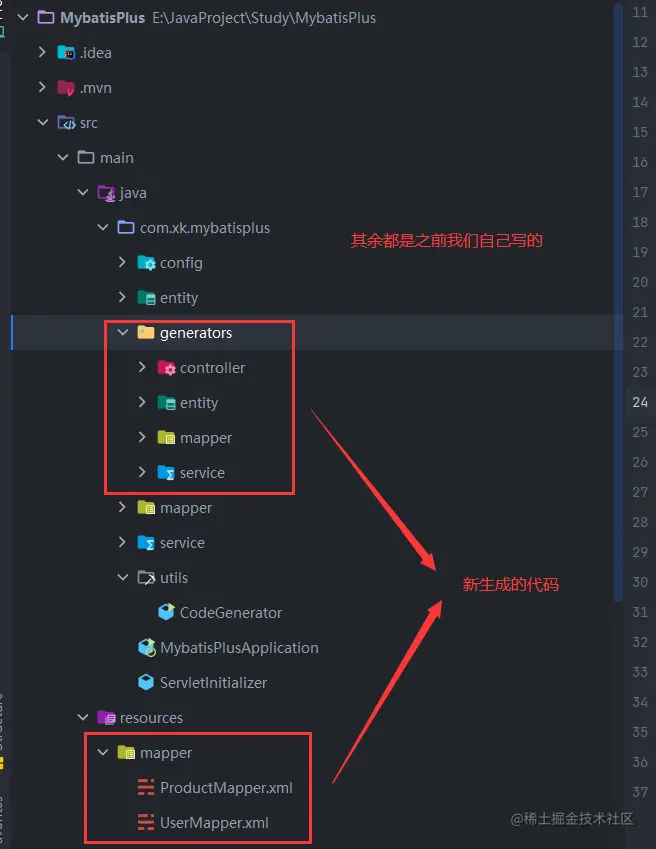
Task: Expand the .mvn folder chevron
Action: 42,87
